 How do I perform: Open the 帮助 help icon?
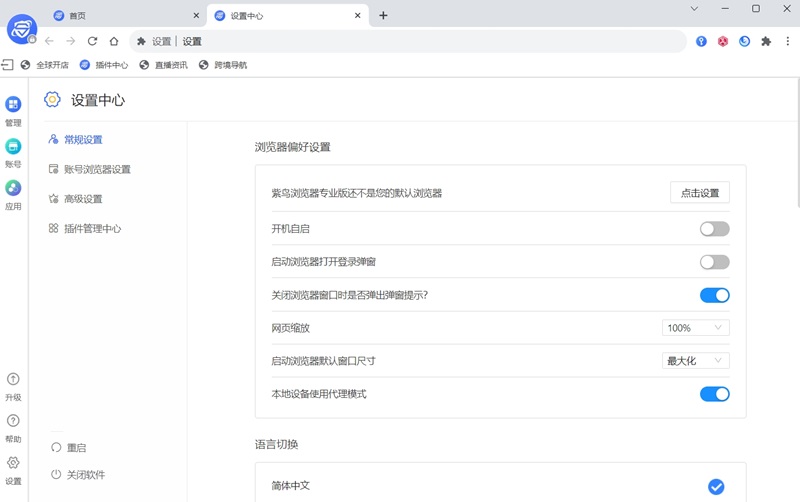click(13, 421)
